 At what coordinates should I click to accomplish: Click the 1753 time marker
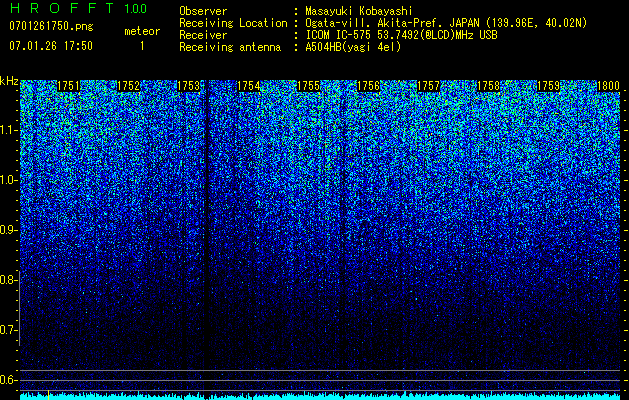189,86
